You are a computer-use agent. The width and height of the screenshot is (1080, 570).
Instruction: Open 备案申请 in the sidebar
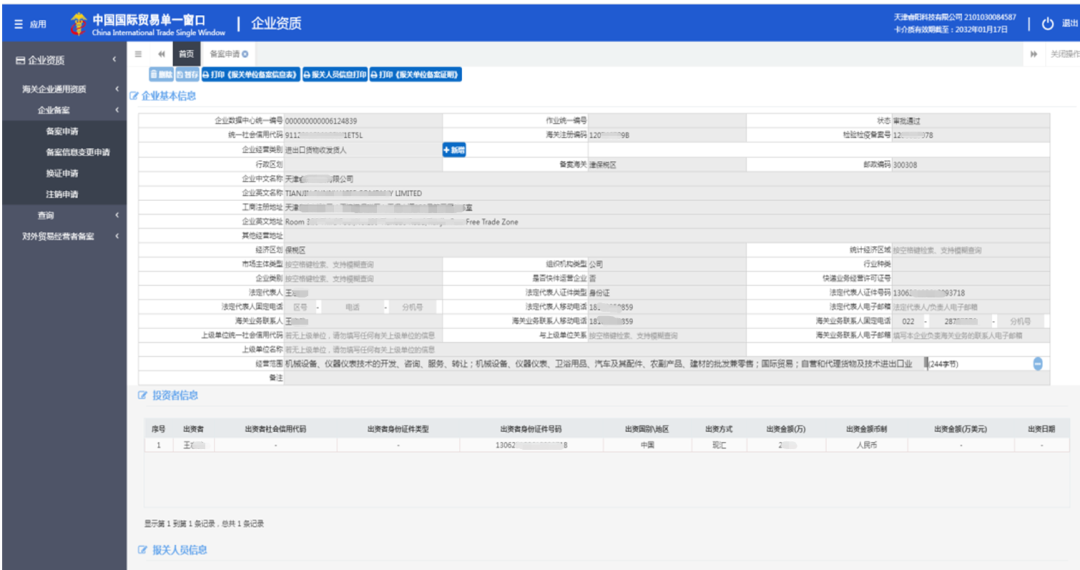(x=63, y=131)
